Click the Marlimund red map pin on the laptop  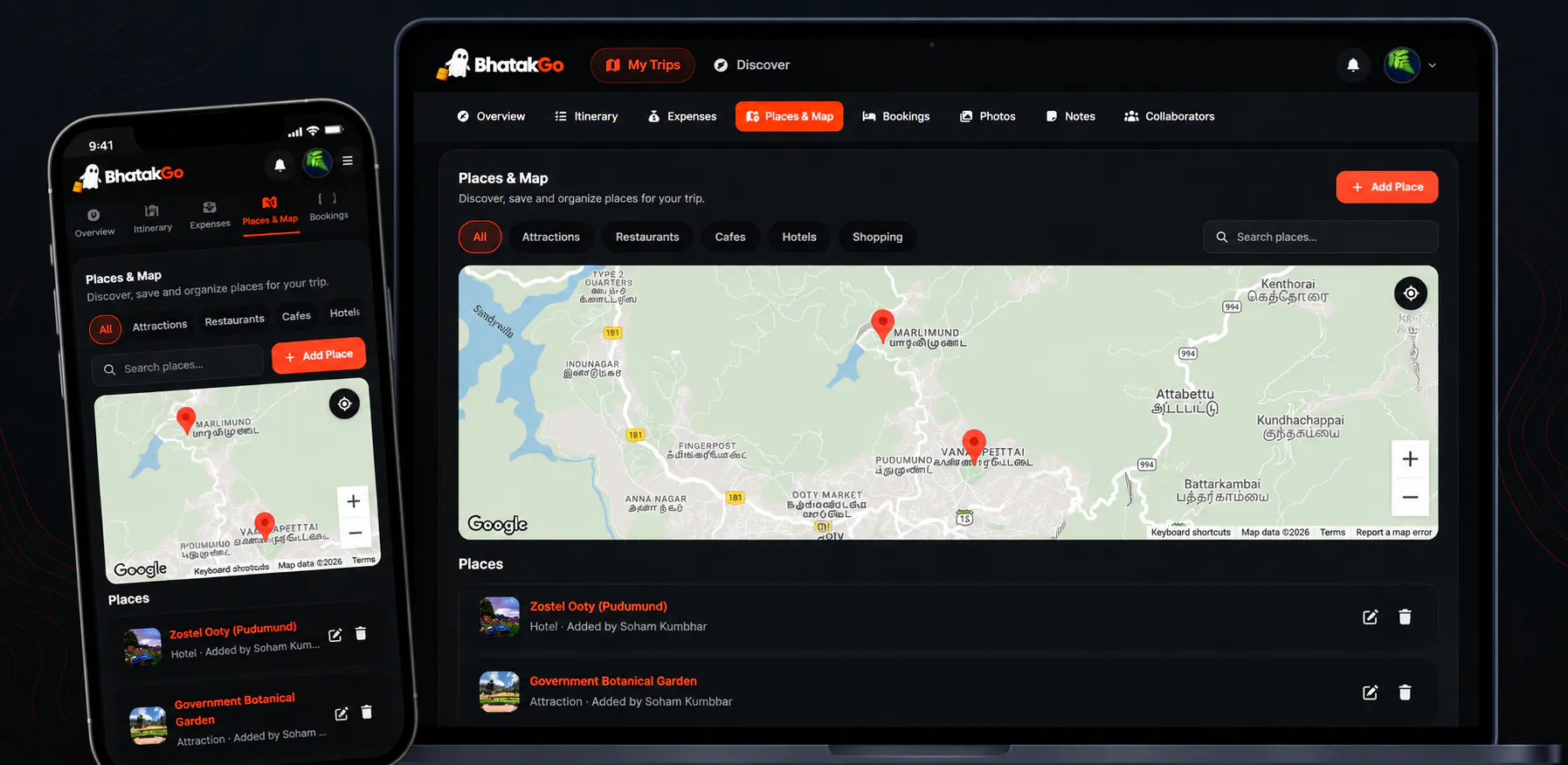pyautogui.click(x=882, y=325)
